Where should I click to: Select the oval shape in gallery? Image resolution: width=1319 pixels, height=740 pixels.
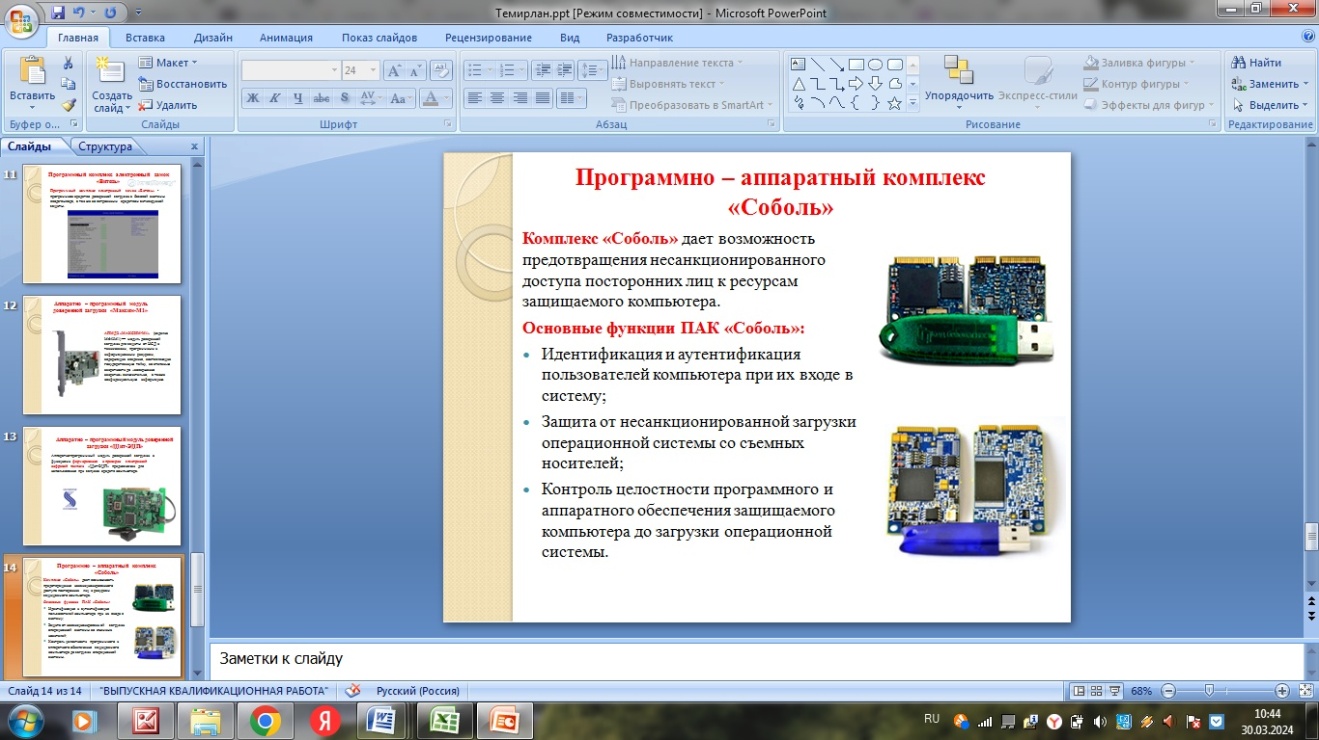[875, 64]
